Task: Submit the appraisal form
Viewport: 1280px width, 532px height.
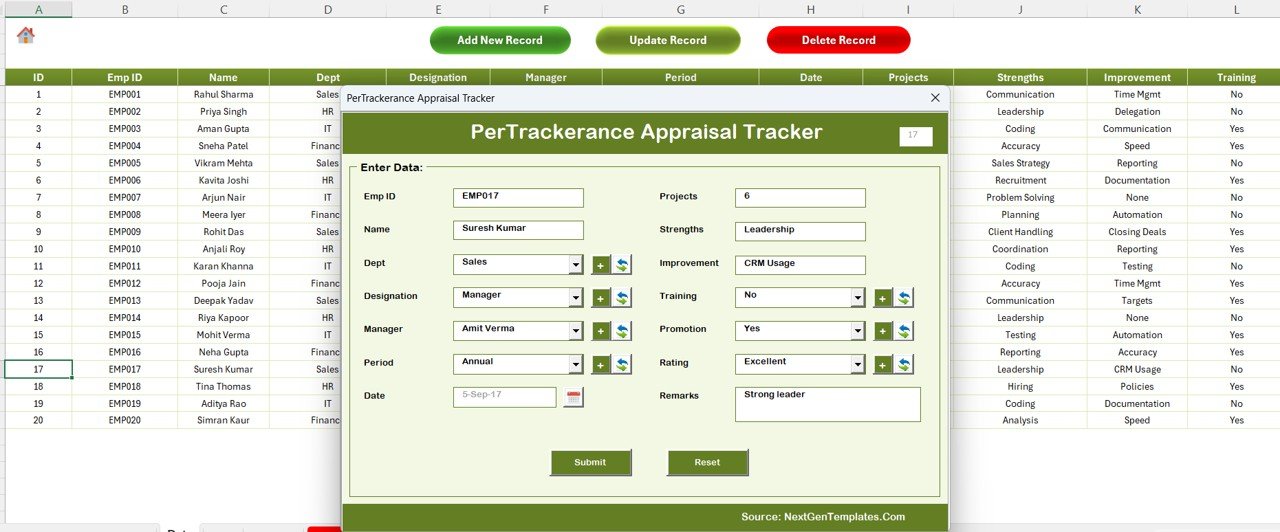Action: pos(590,463)
